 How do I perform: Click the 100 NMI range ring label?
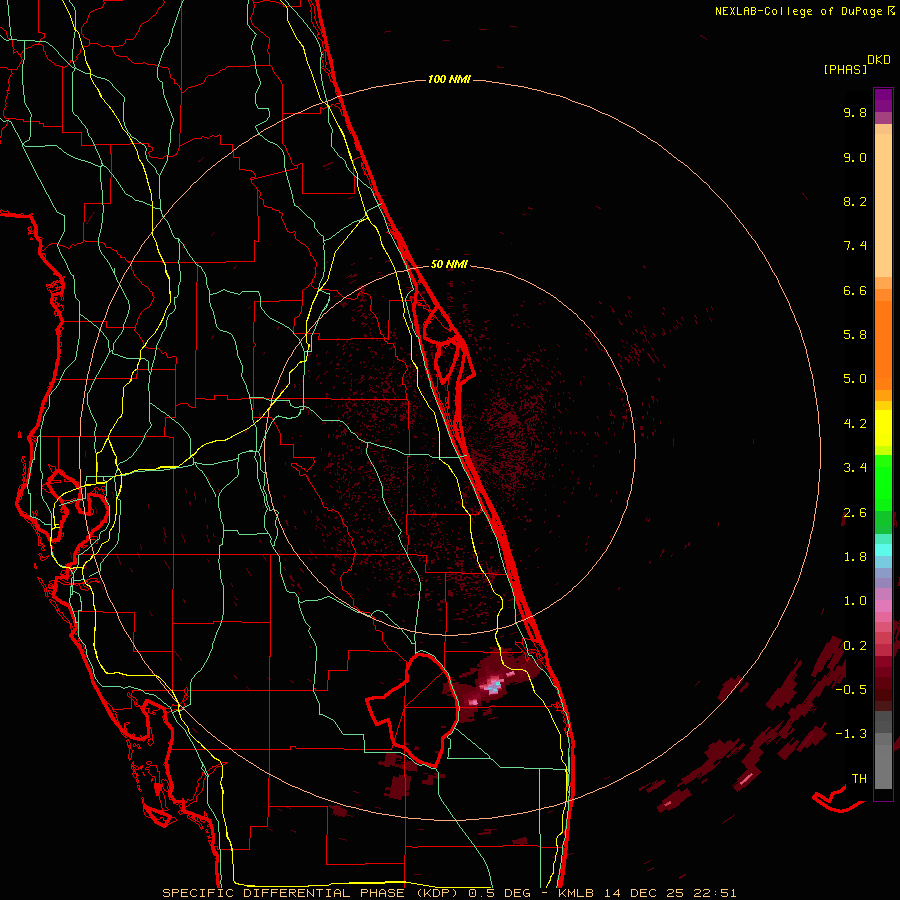tap(449, 79)
